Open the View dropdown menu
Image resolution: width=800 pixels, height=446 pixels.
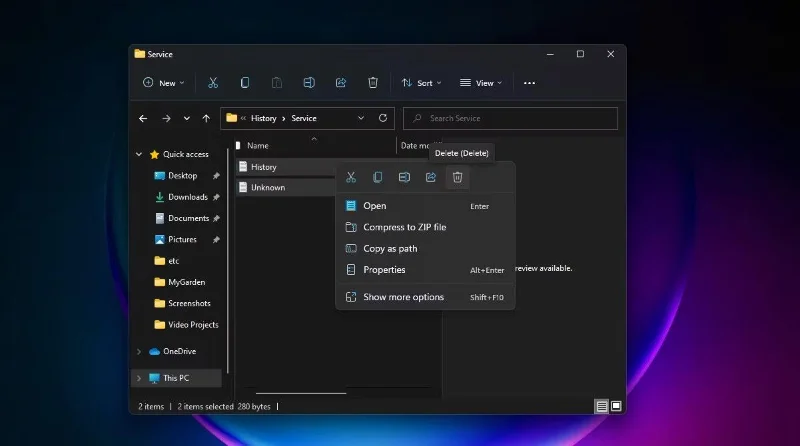(x=481, y=83)
